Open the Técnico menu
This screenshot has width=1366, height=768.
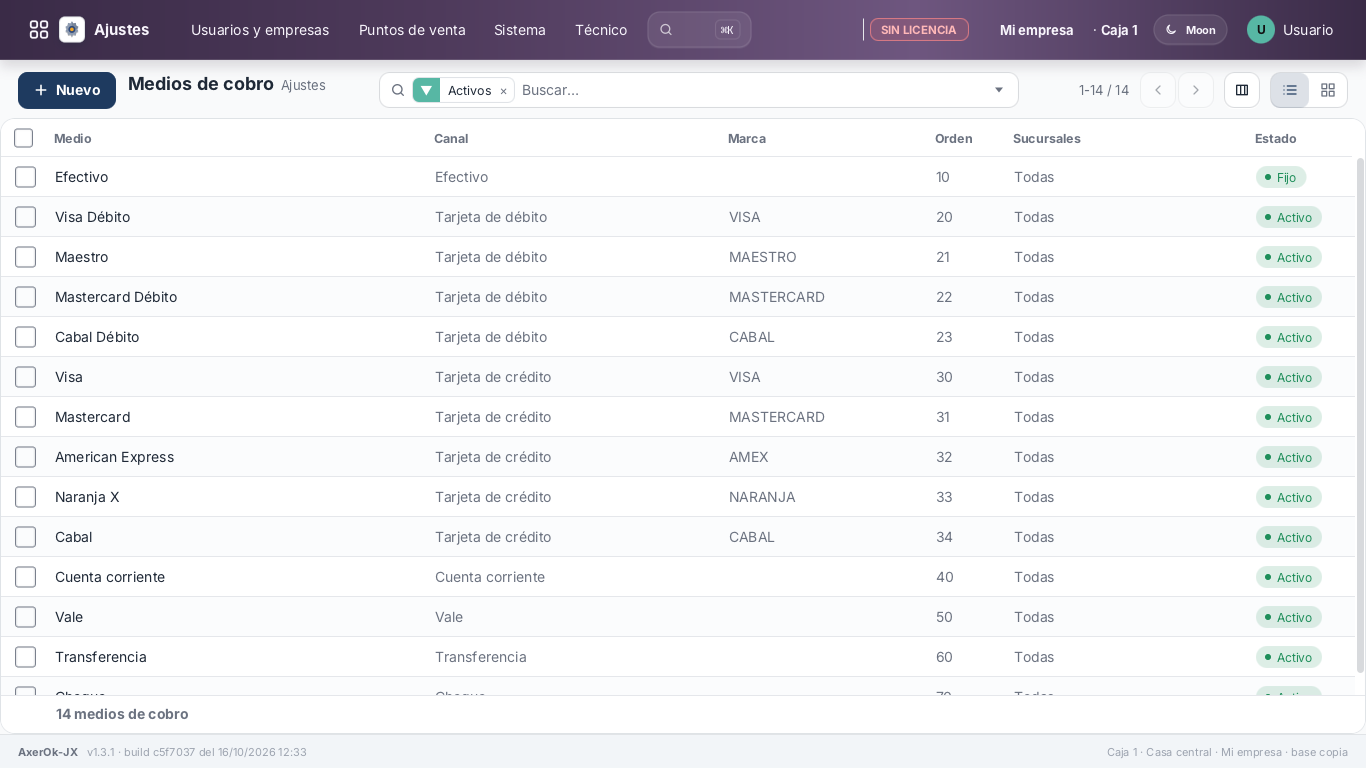coord(601,30)
